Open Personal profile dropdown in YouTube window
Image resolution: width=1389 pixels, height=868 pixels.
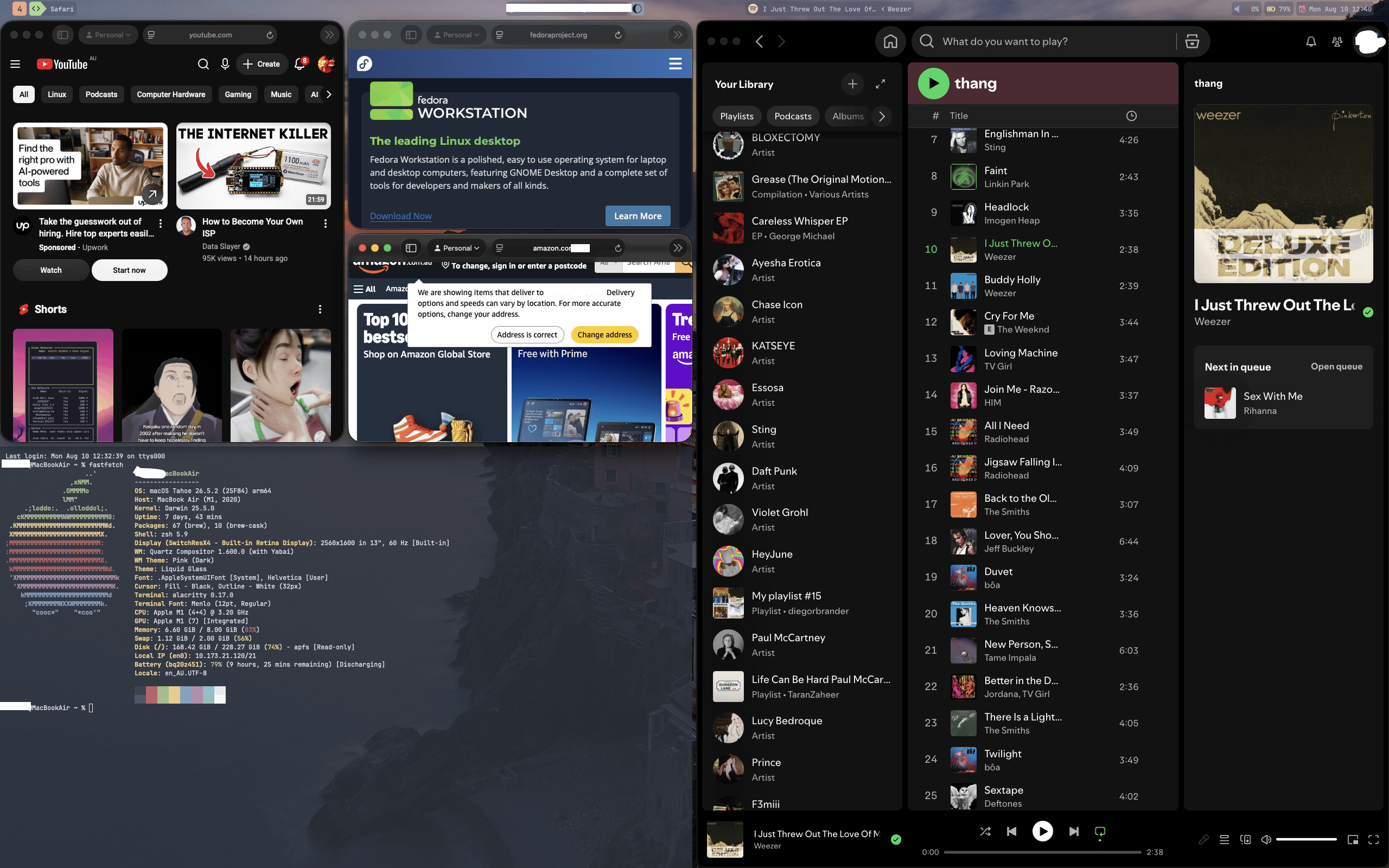(109, 35)
